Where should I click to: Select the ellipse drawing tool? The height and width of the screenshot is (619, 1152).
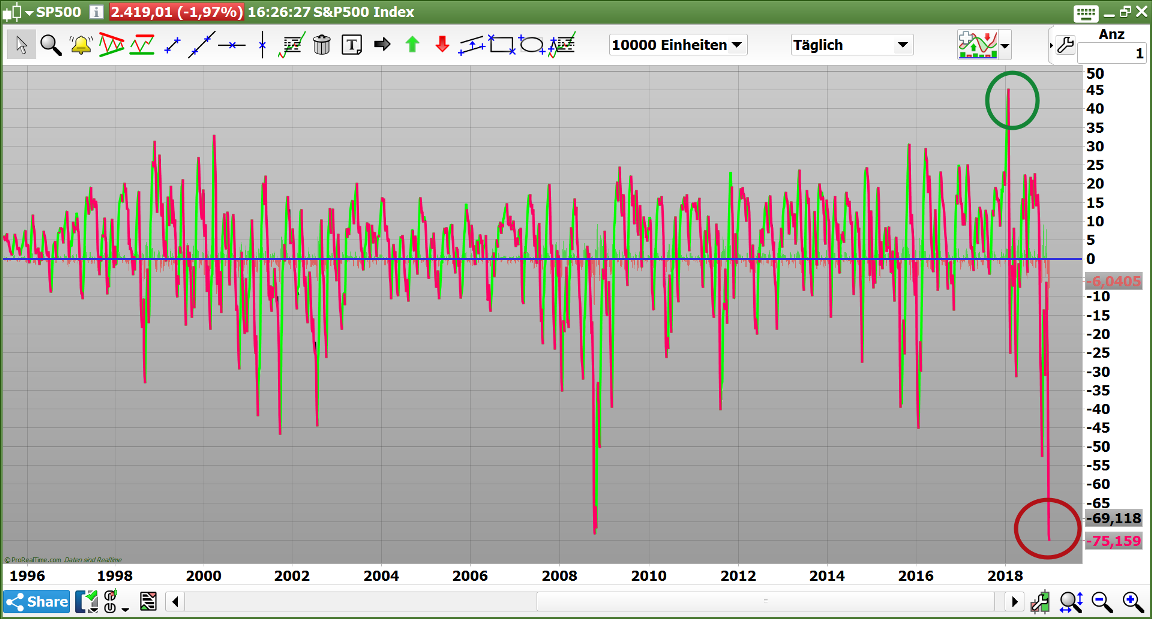pyautogui.click(x=532, y=45)
